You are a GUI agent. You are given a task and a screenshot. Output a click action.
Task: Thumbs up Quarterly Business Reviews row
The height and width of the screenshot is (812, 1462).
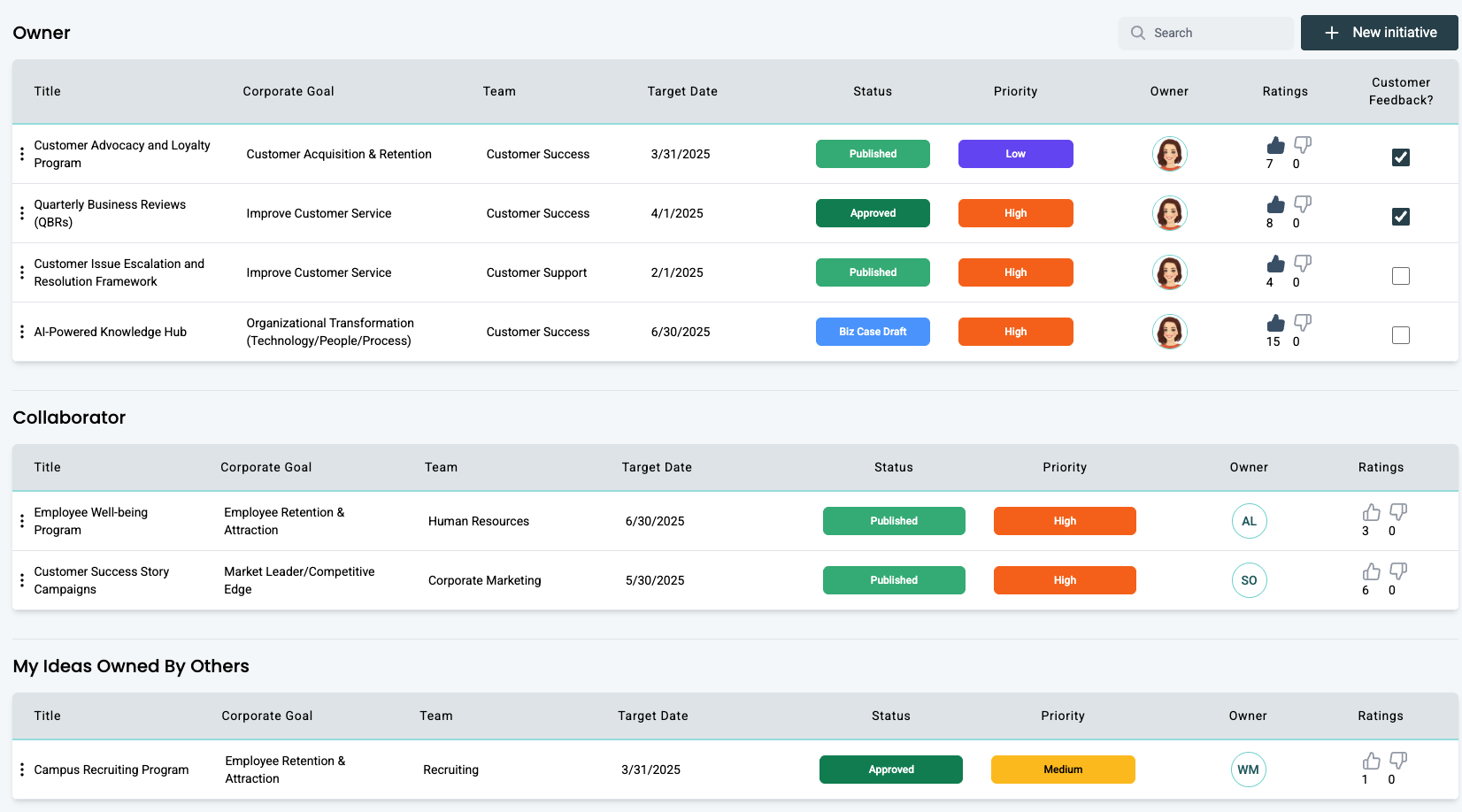click(x=1275, y=204)
